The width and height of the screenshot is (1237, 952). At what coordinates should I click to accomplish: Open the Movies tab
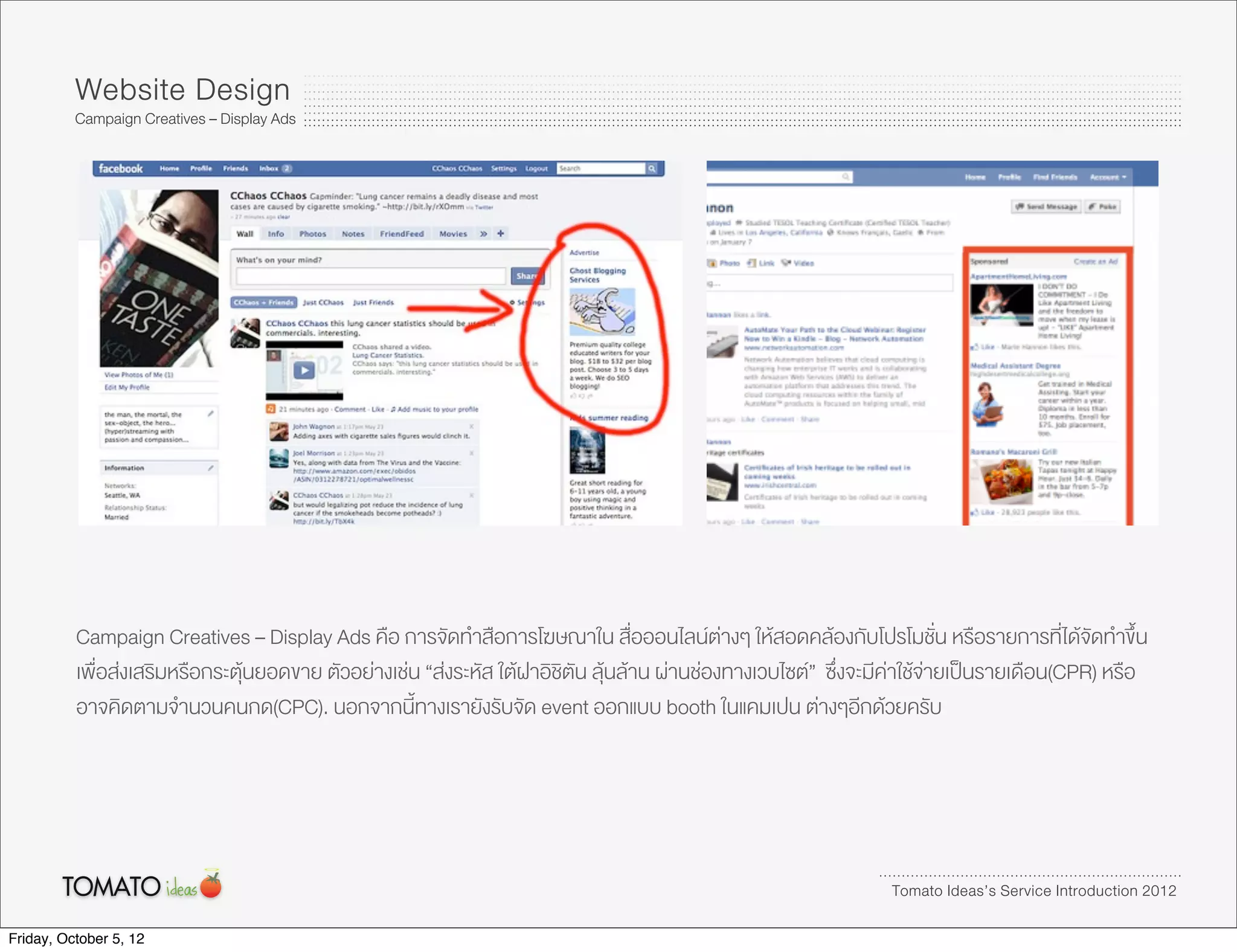(x=453, y=234)
